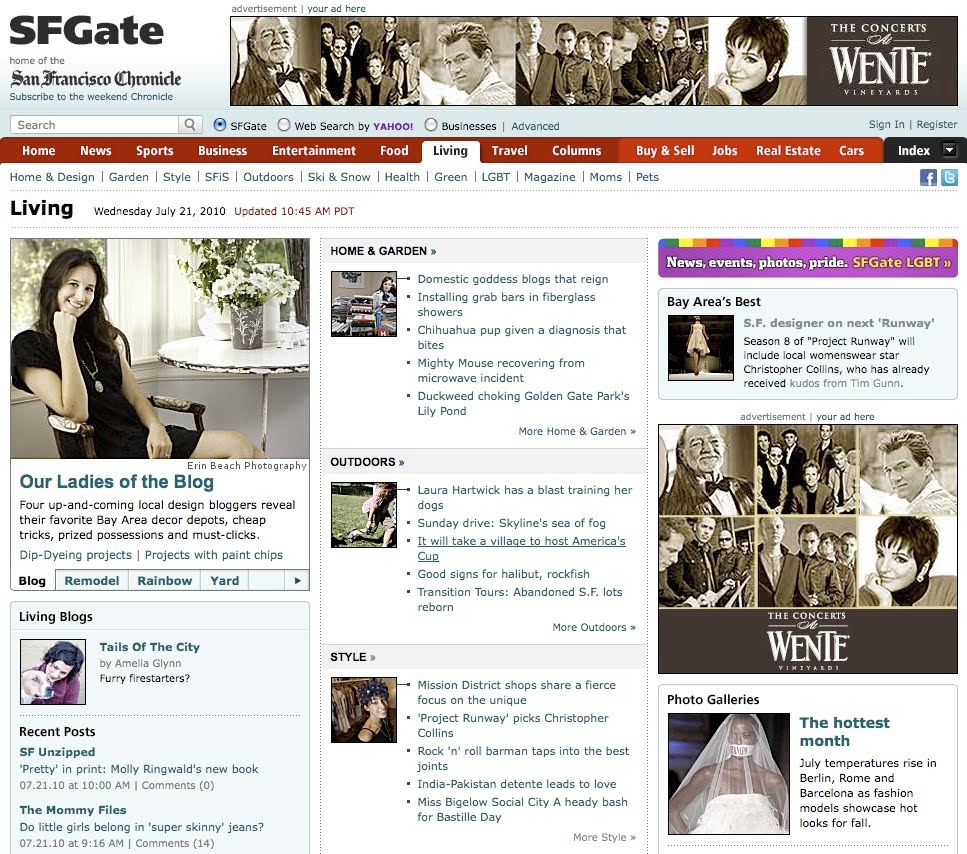The height and width of the screenshot is (854, 967).
Task: Click the Sign In link
Action: coord(886,124)
